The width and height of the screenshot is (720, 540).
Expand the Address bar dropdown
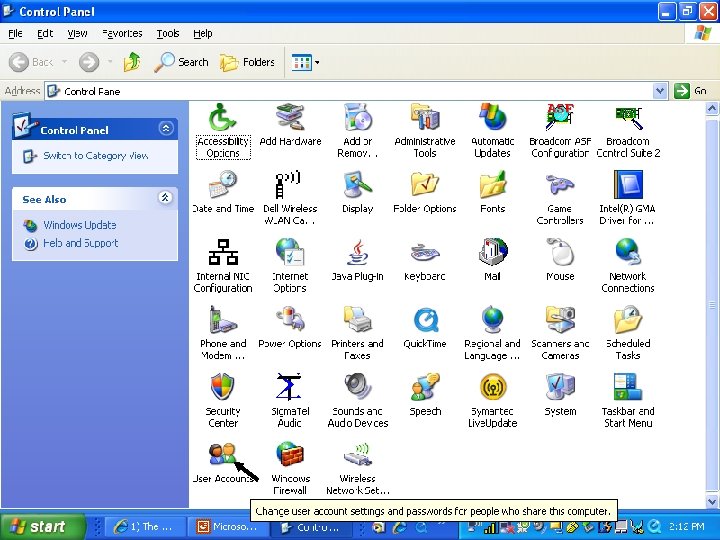point(660,91)
